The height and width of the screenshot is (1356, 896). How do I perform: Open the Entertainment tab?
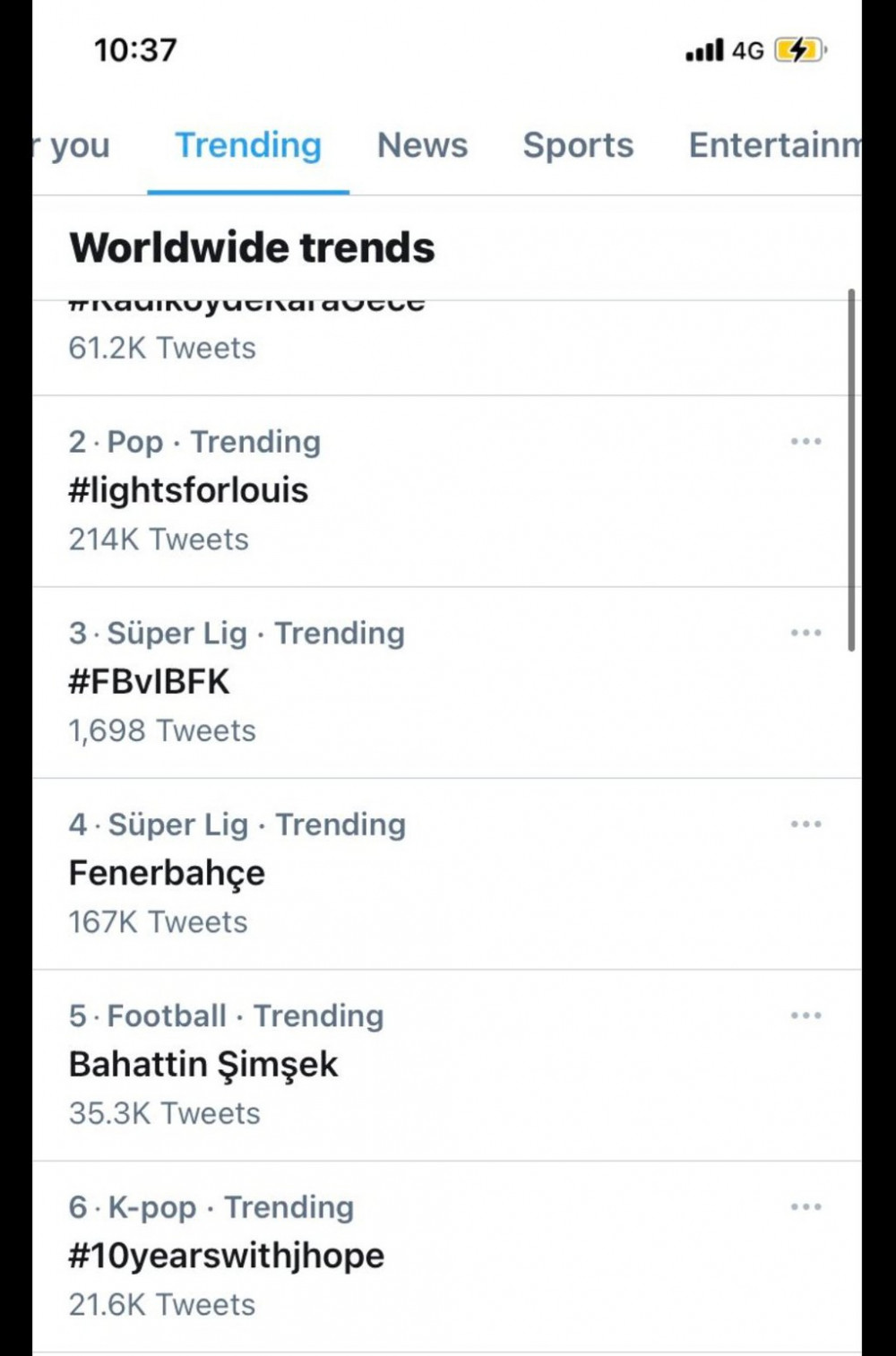click(x=774, y=145)
